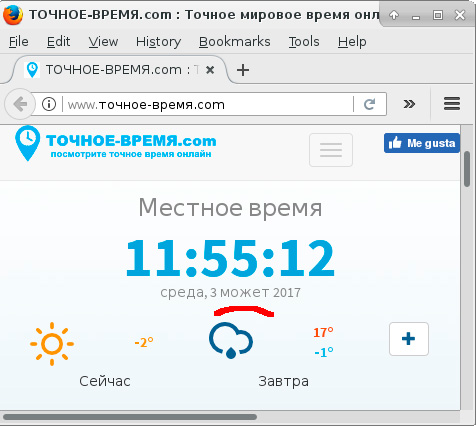Click the URL address field
This screenshot has width=476, height=426.
(x=208, y=105)
